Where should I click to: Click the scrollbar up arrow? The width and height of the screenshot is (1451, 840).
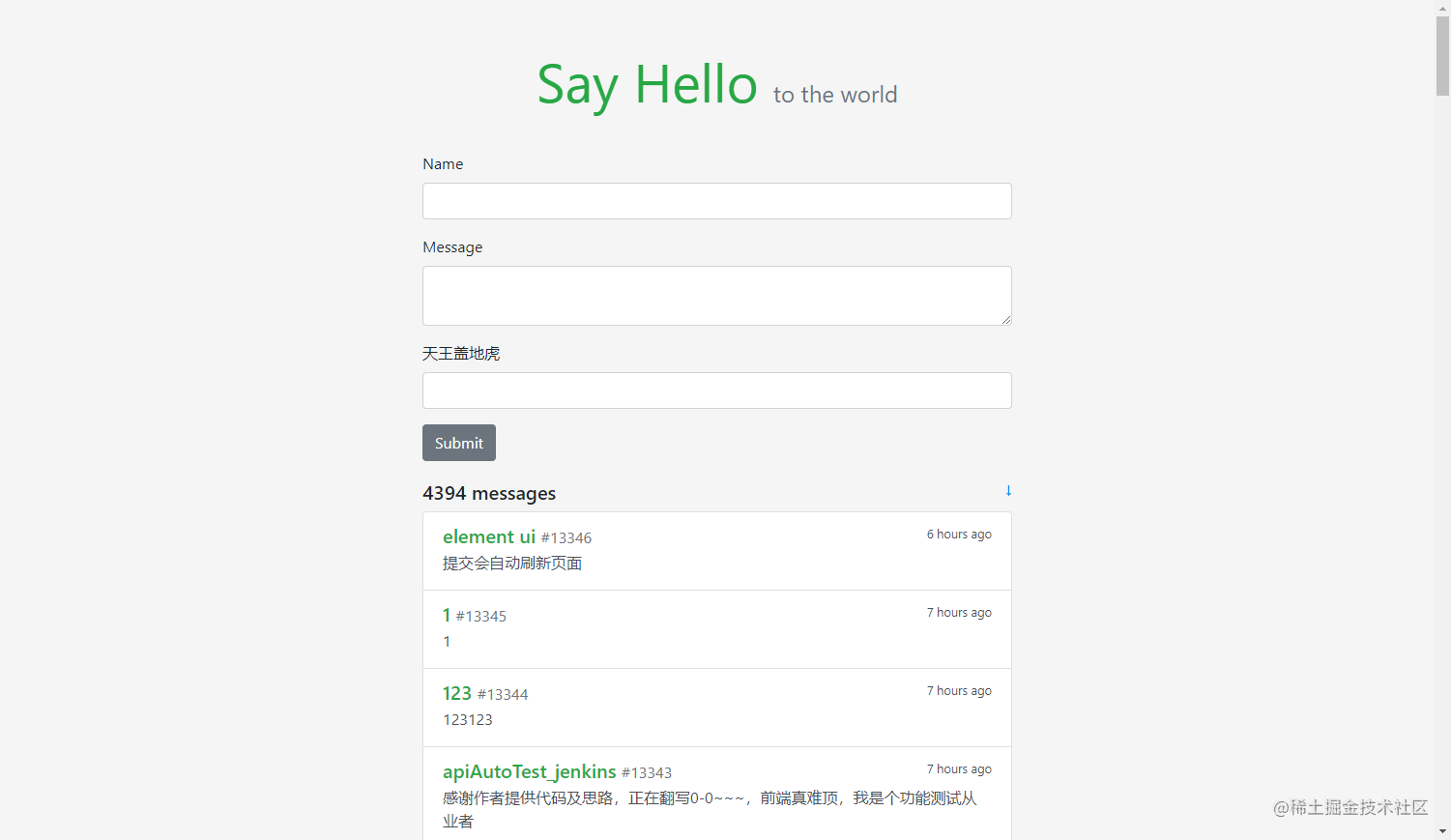[1442, 7]
